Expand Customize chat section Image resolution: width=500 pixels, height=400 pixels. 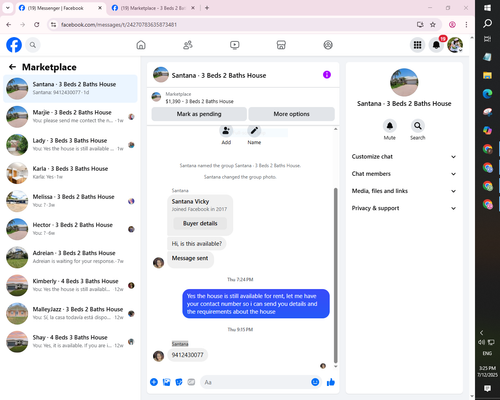pos(404,157)
